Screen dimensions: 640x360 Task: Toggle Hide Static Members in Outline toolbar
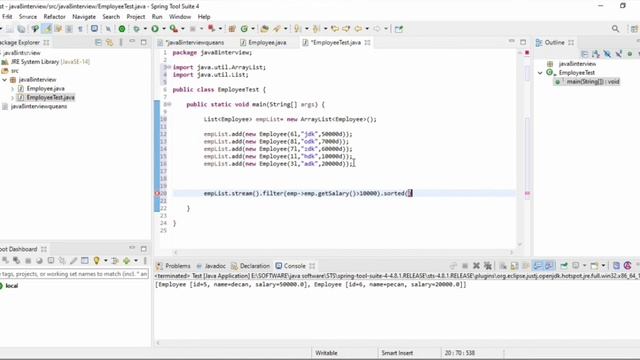point(619,54)
